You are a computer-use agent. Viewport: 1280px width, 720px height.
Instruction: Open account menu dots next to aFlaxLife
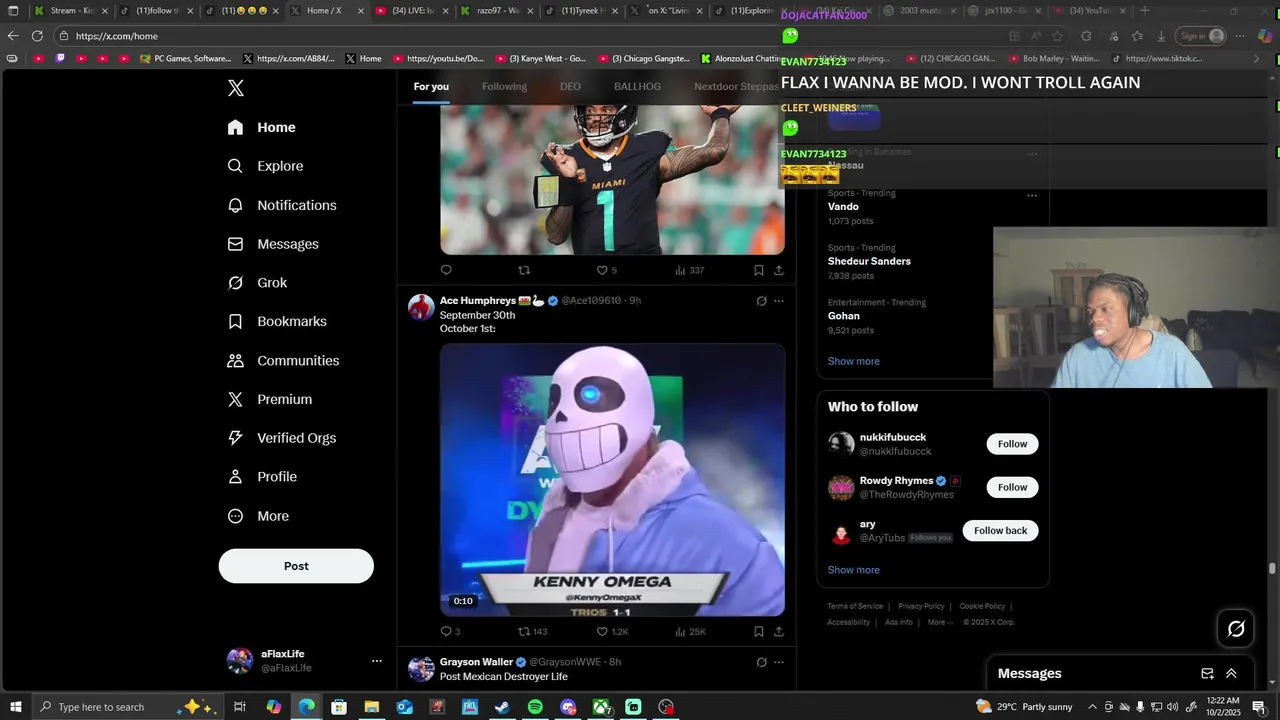[x=377, y=661]
